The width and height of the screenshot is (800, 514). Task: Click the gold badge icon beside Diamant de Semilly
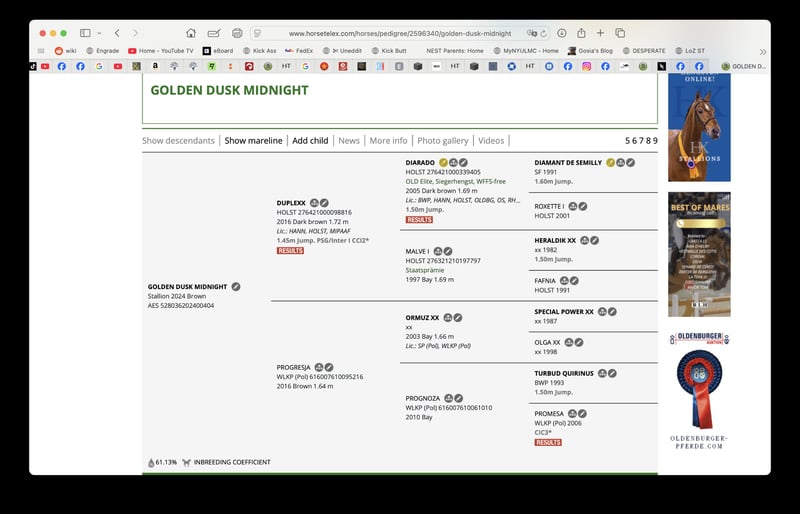pos(610,162)
